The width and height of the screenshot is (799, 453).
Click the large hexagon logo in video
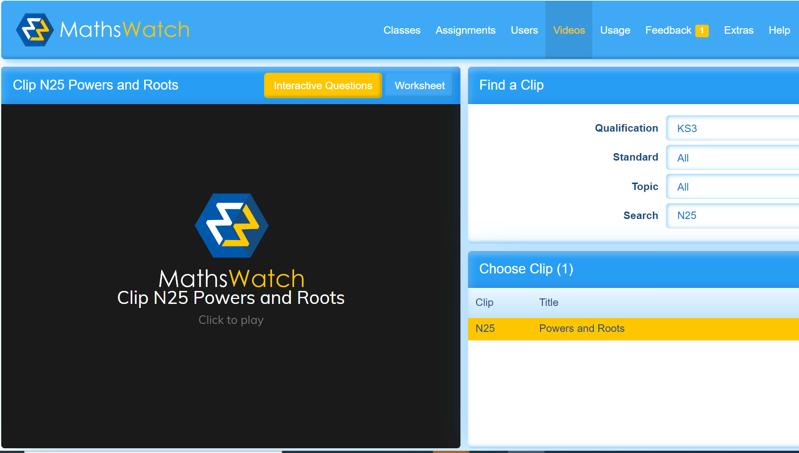(x=231, y=225)
